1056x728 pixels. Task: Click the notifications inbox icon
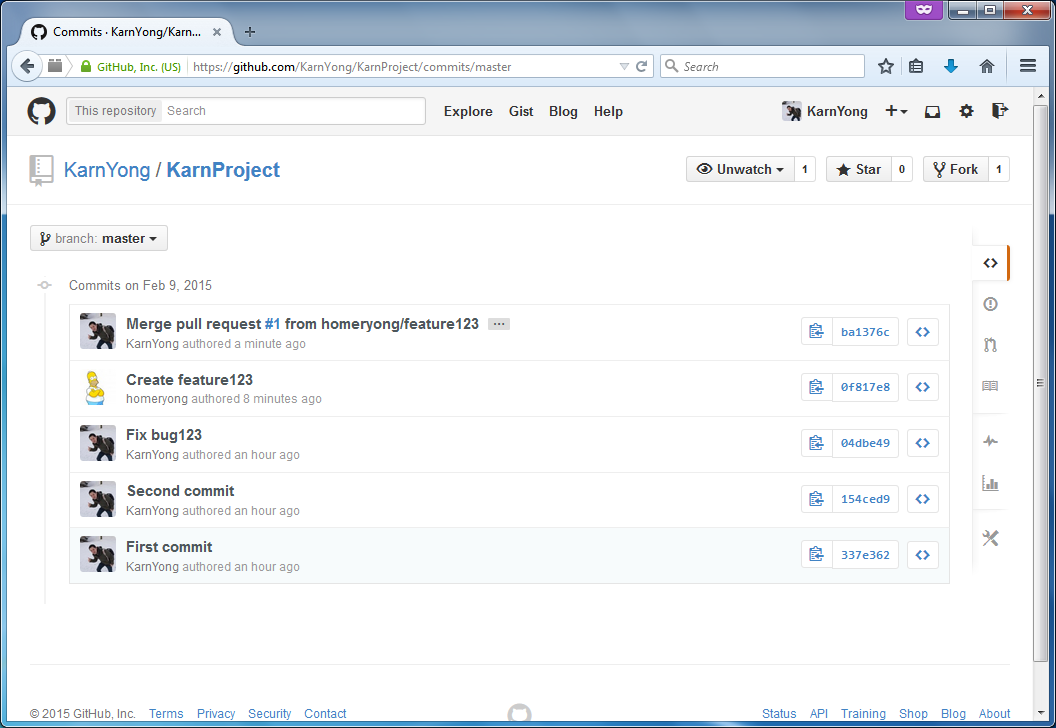click(932, 112)
